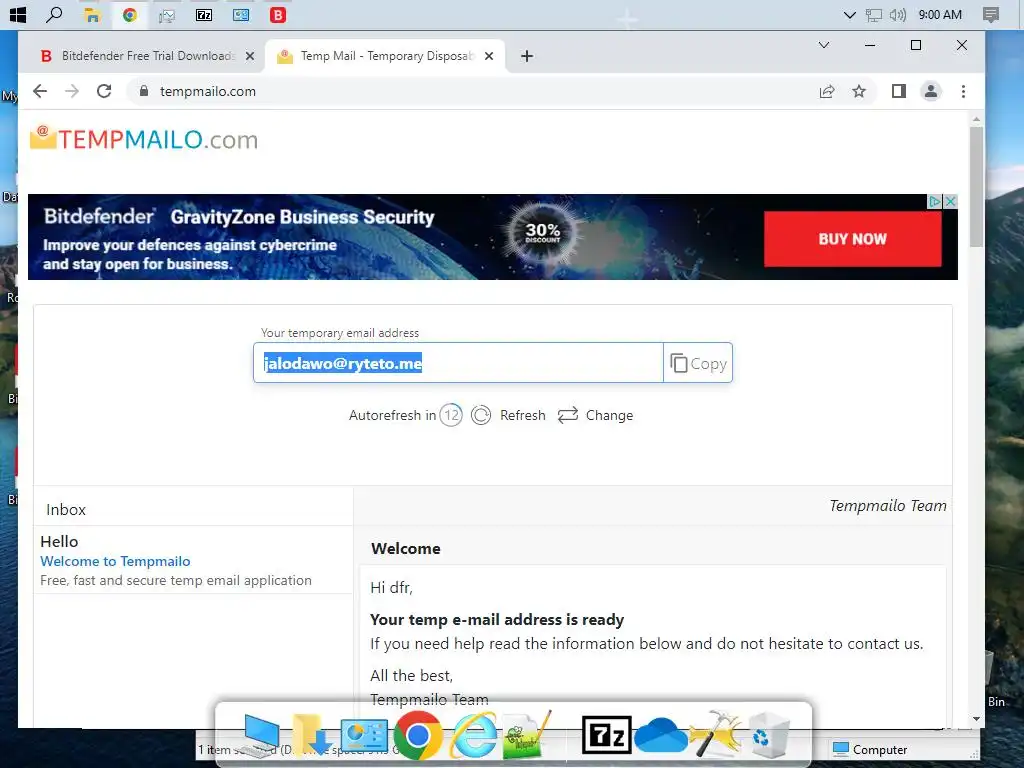Click the 9:00 AM clock
This screenshot has height=768, width=1024.
(940, 14)
